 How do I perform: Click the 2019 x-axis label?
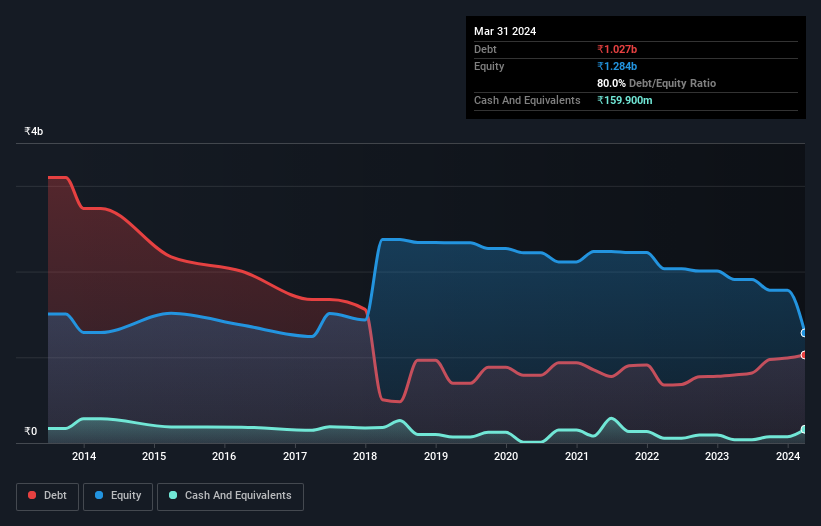click(436, 456)
